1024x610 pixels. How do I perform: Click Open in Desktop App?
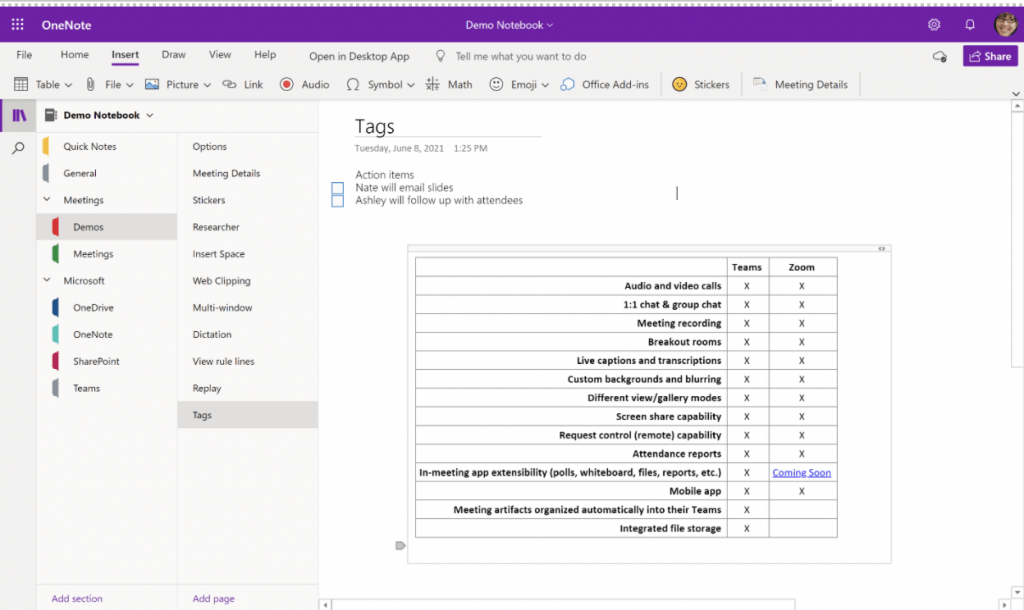(x=359, y=56)
